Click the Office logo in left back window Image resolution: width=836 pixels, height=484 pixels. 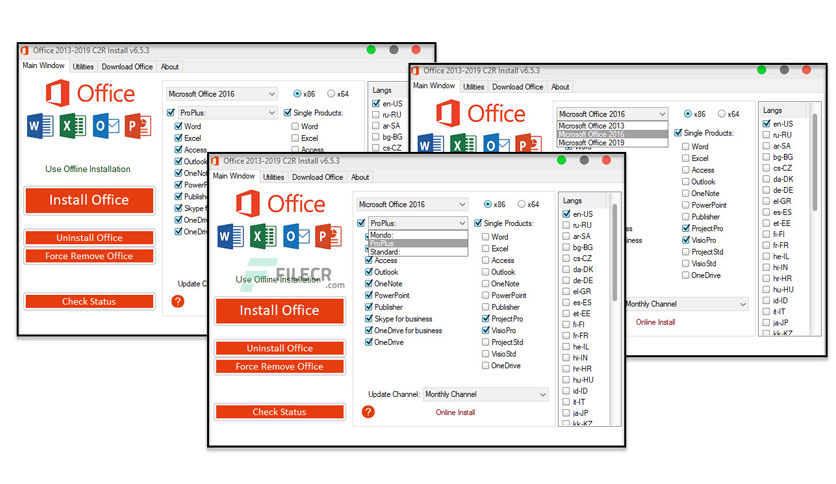point(90,93)
